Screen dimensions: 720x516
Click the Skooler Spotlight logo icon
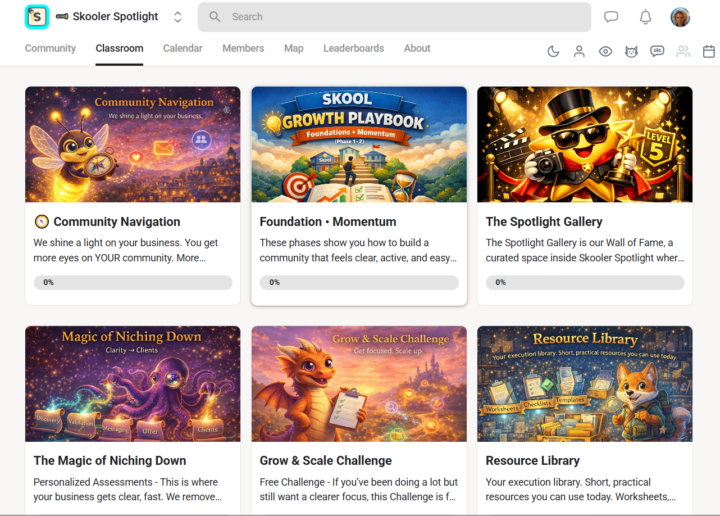tap(37, 17)
